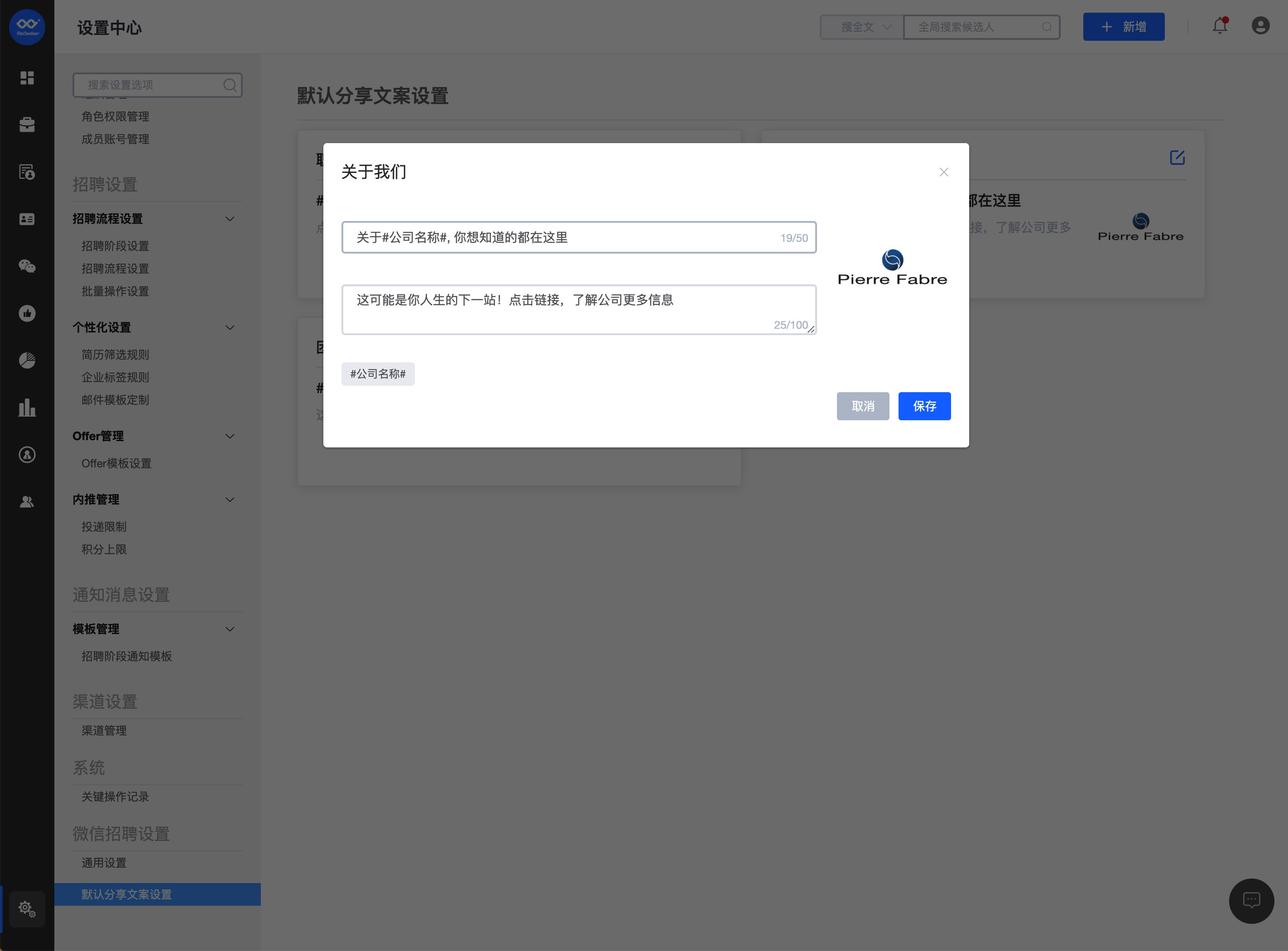Open the people group icon in left rail
Image resolution: width=1288 pixels, height=951 pixels.
point(27,502)
